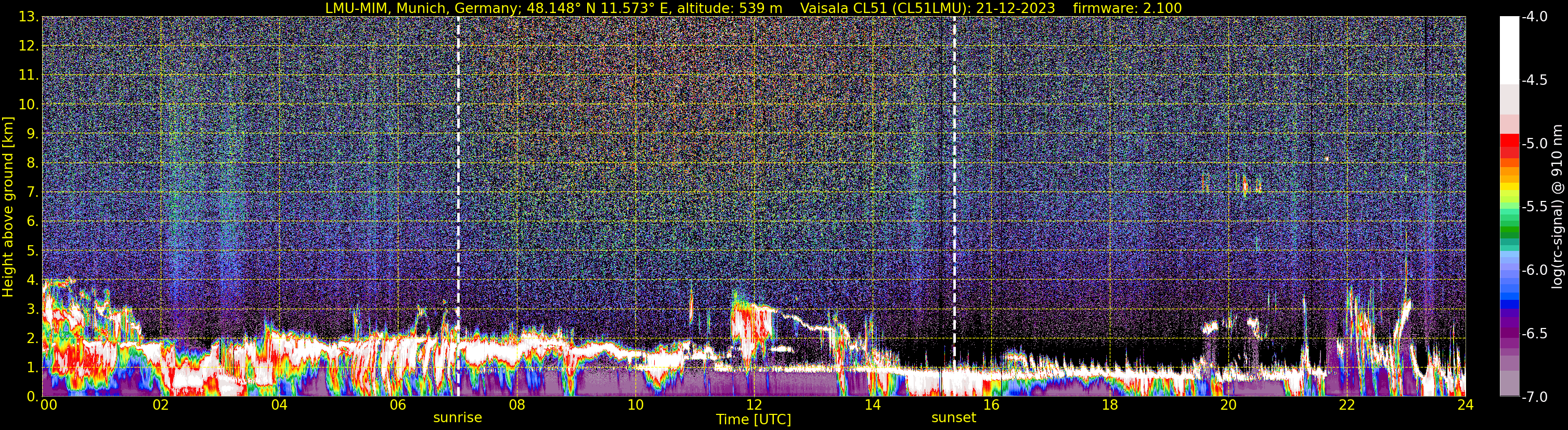Click the time tick label '22'
The height and width of the screenshot is (430, 1568).
click(x=1347, y=405)
